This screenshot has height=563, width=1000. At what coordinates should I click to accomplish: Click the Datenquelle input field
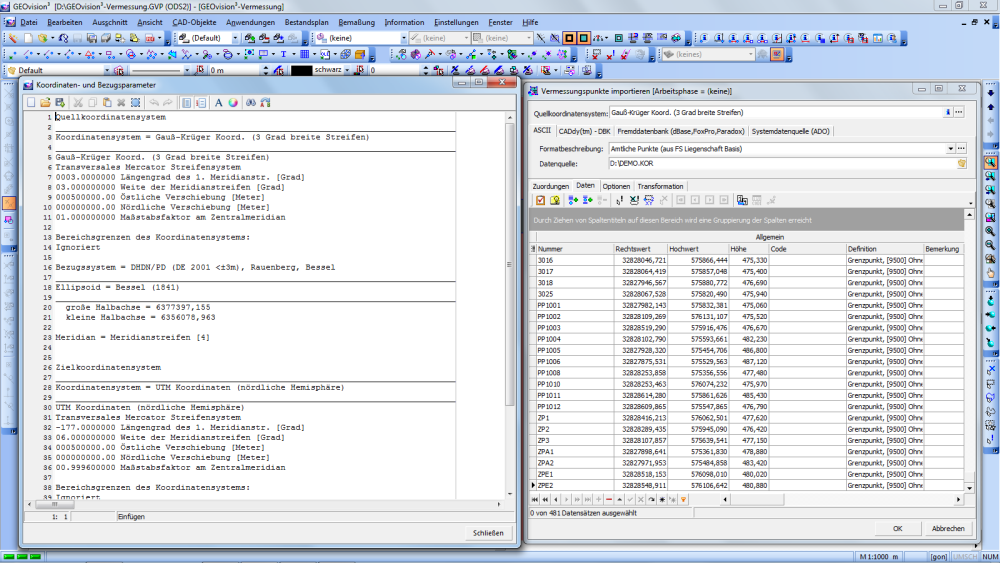(x=782, y=164)
